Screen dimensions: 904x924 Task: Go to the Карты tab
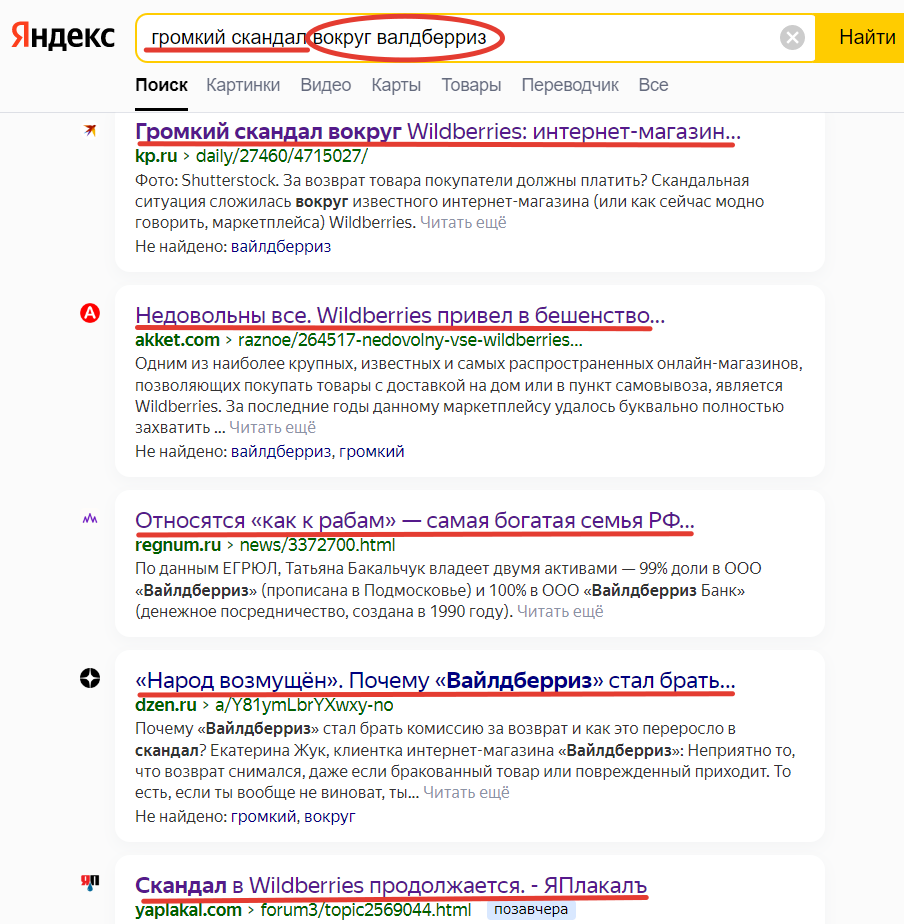(x=396, y=85)
